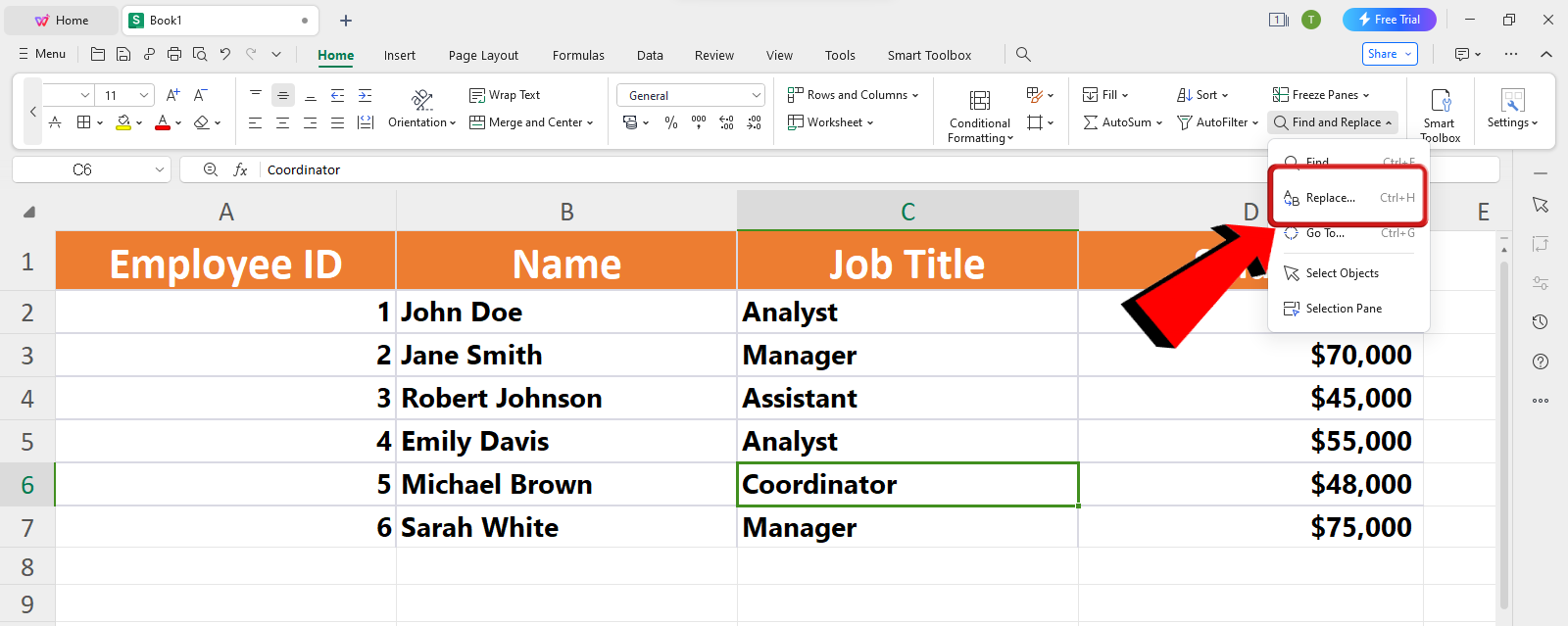Click the Share button
1568x626 pixels.
[1390, 54]
